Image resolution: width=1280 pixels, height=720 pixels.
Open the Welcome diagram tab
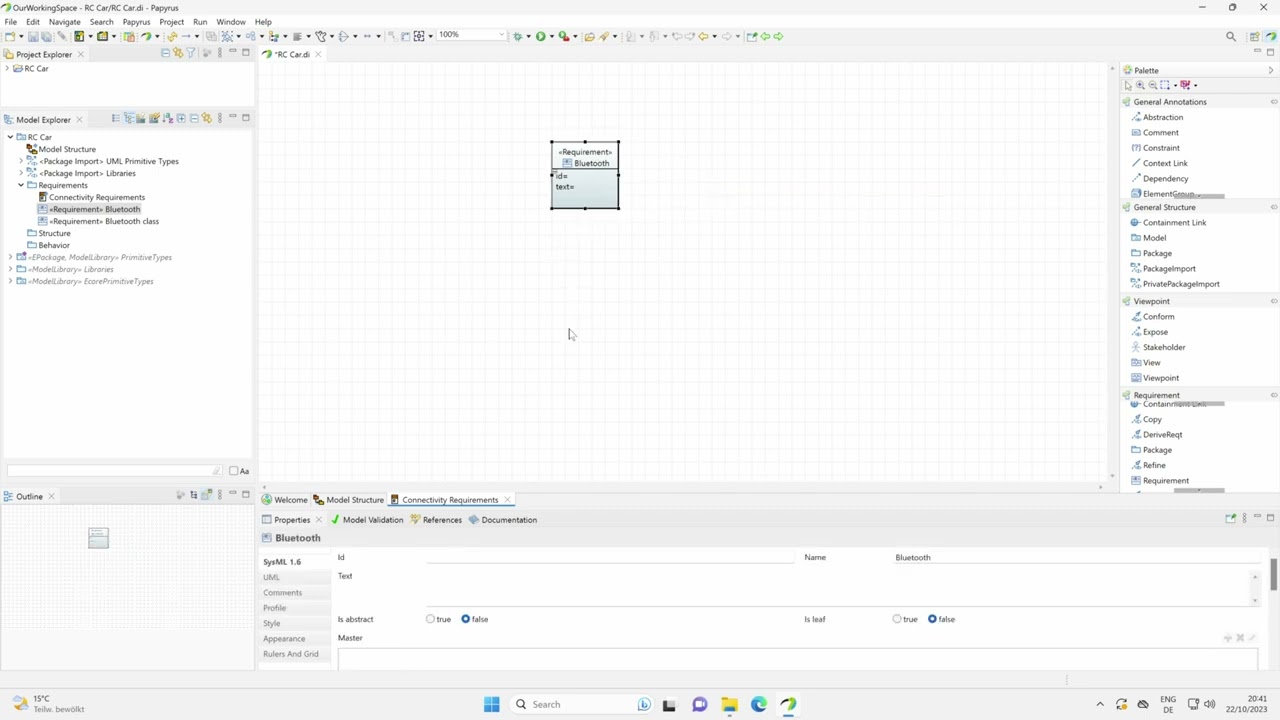(285, 500)
